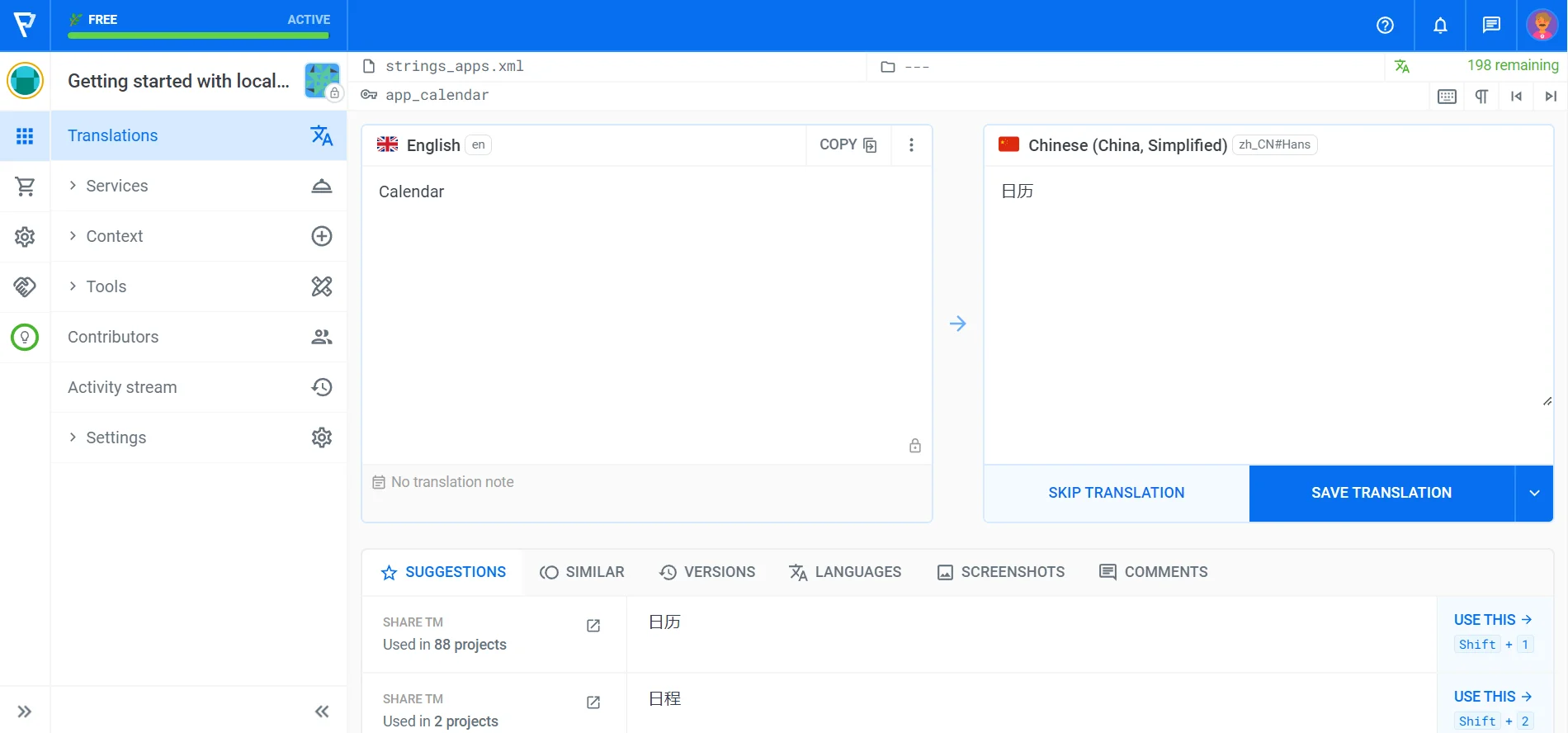Switch to the SIMILAR tab
Screen dimensions: 1568x733
(x=583, y=572)
